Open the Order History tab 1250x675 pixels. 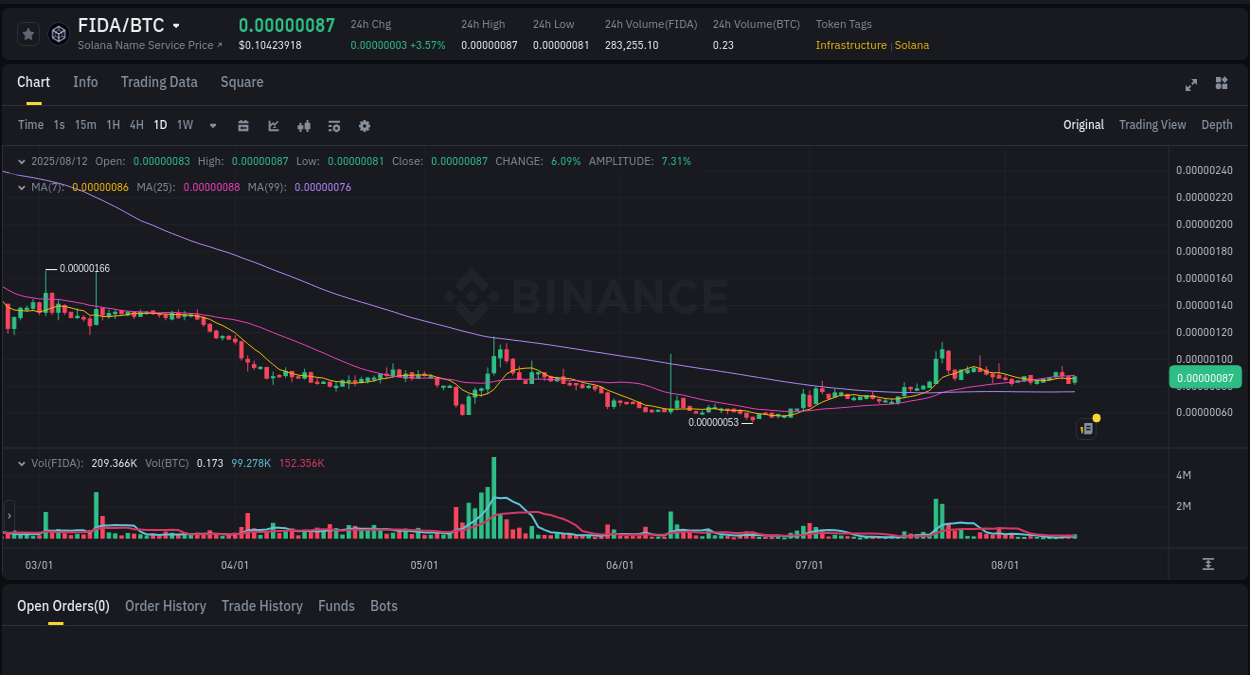pos(165,606)
